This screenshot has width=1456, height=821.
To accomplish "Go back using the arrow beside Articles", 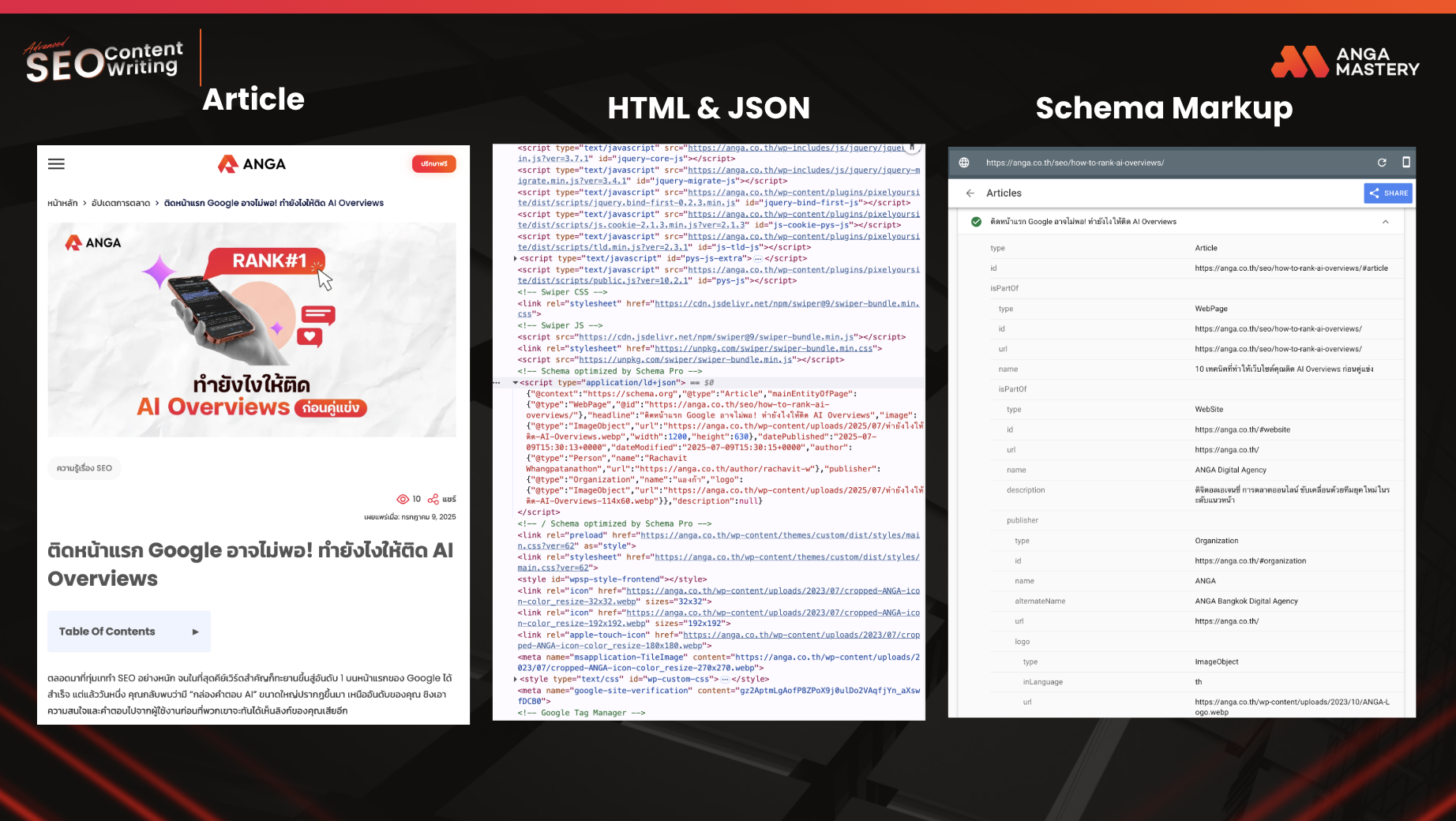I will pyautogui.click(x=970, y=193).
